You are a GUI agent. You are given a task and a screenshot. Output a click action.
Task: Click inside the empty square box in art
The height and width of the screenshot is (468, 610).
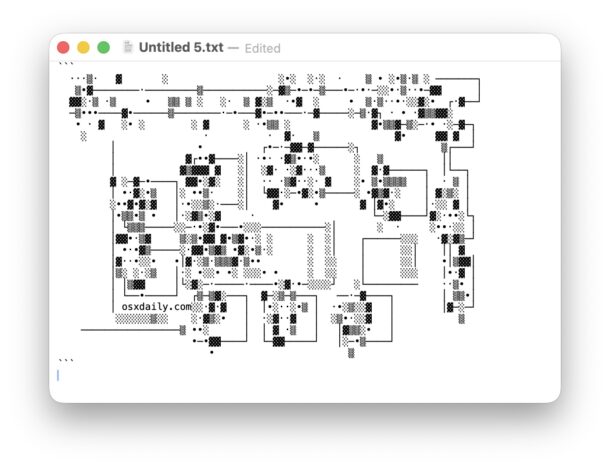click(382, 260)
